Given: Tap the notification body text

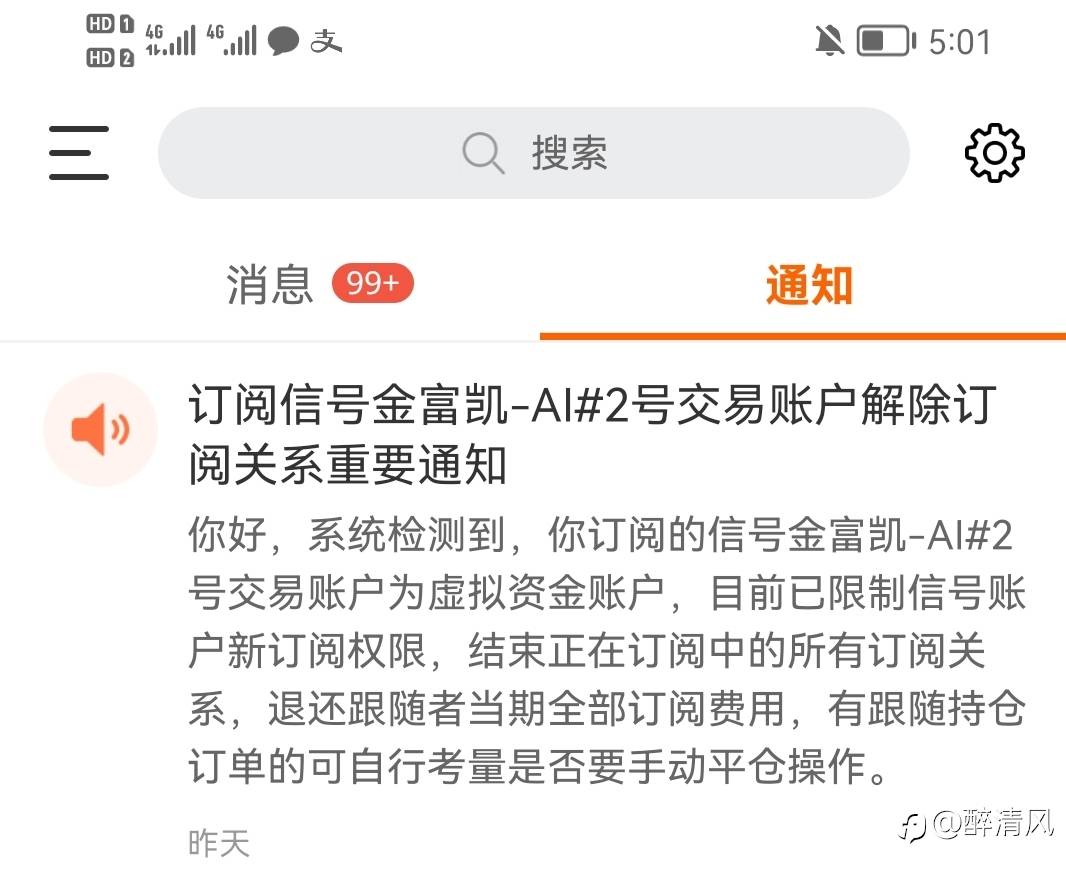Looking at the screenshot, I should pyautogui.click(x=607, y=650).
